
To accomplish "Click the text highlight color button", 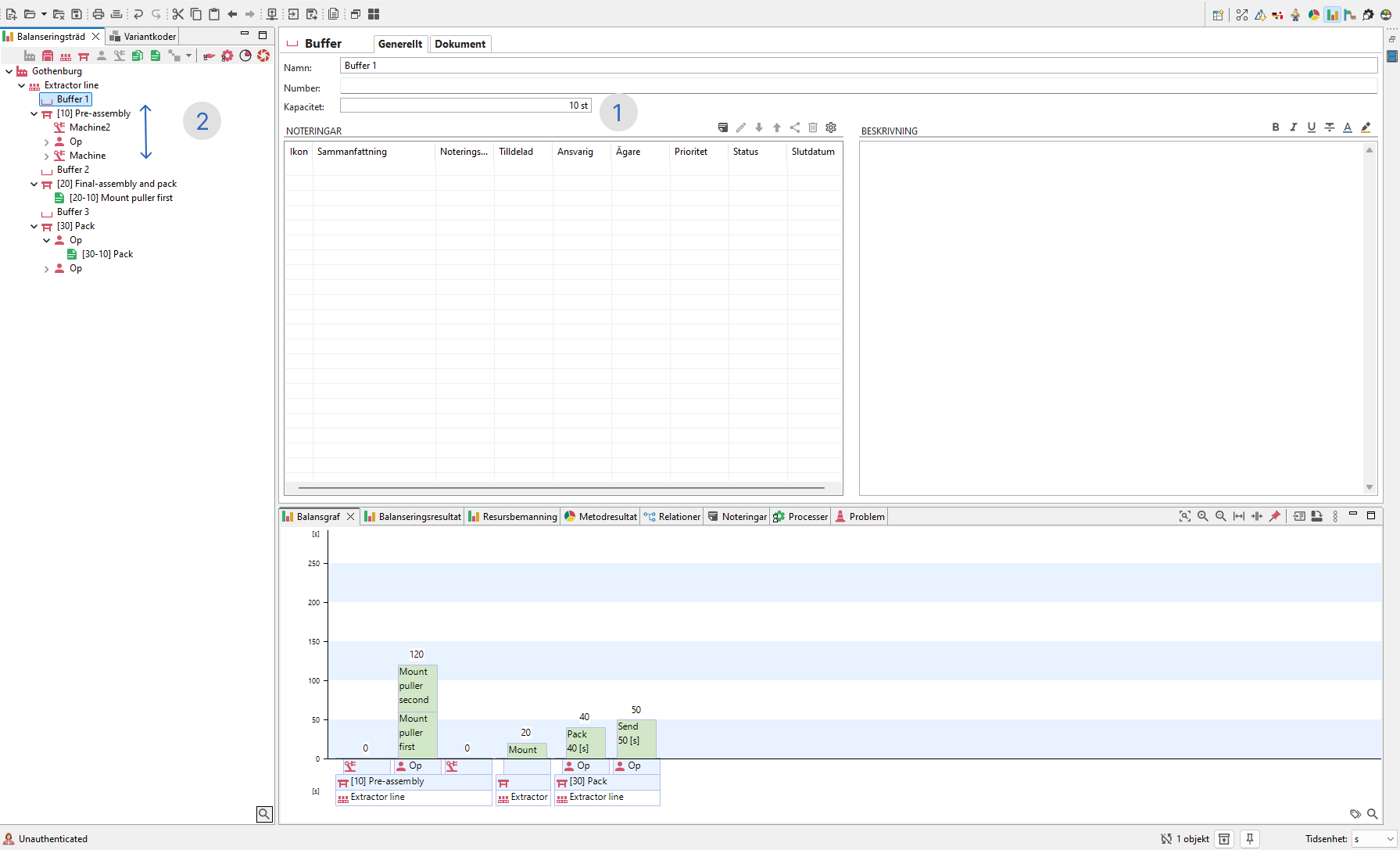I will pos(1366,127).
